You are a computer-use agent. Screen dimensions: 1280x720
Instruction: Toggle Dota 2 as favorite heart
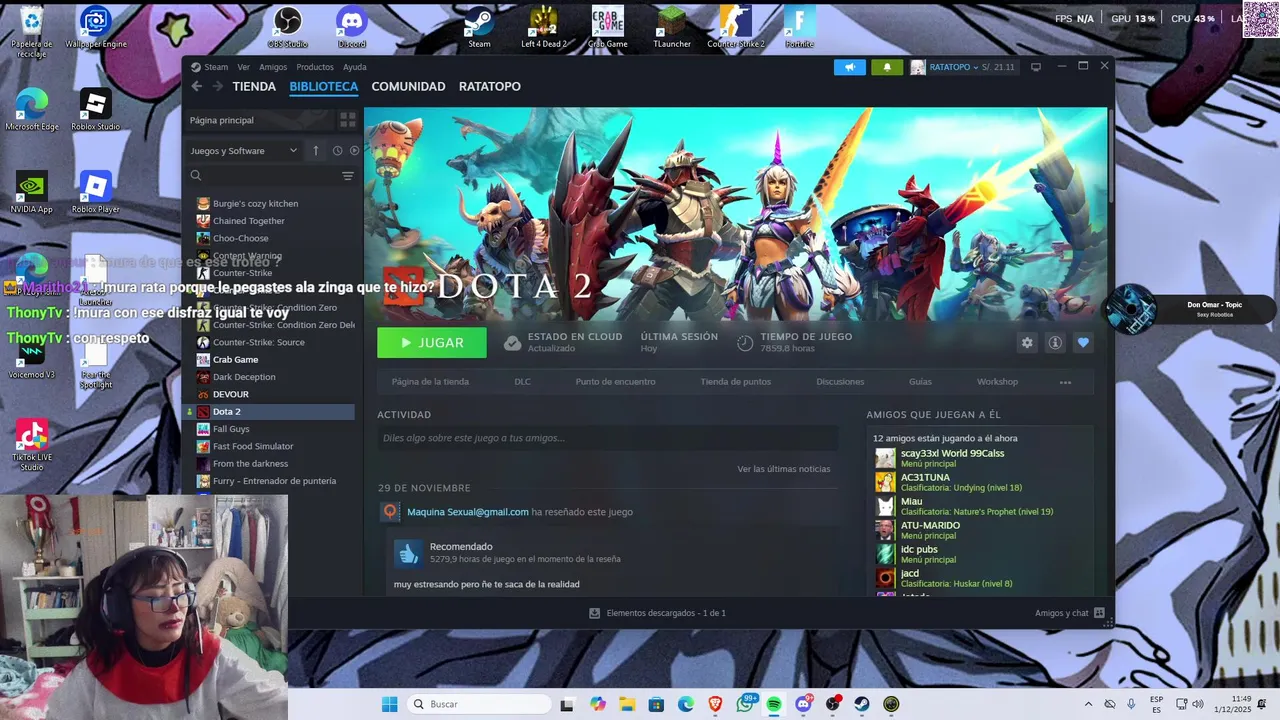click(1083, 343)
